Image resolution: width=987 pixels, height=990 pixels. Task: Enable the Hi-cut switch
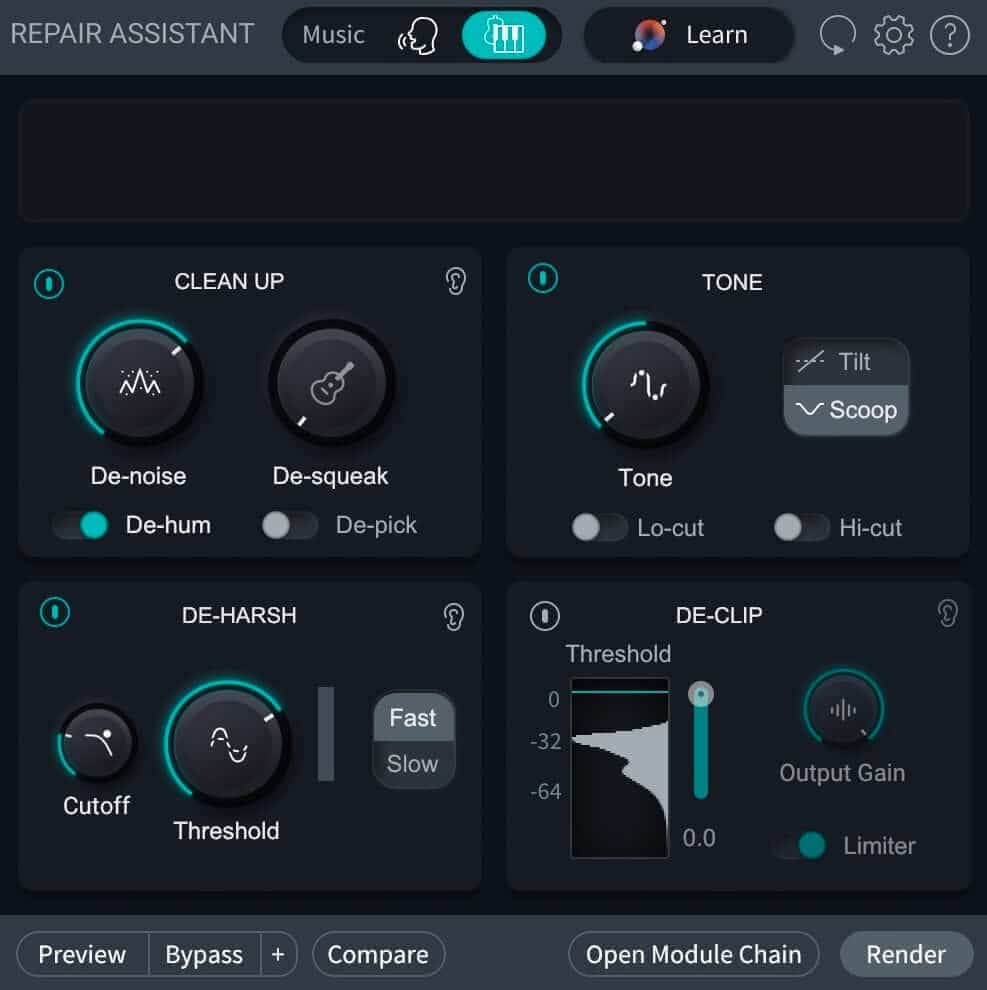tap(801, 527)
